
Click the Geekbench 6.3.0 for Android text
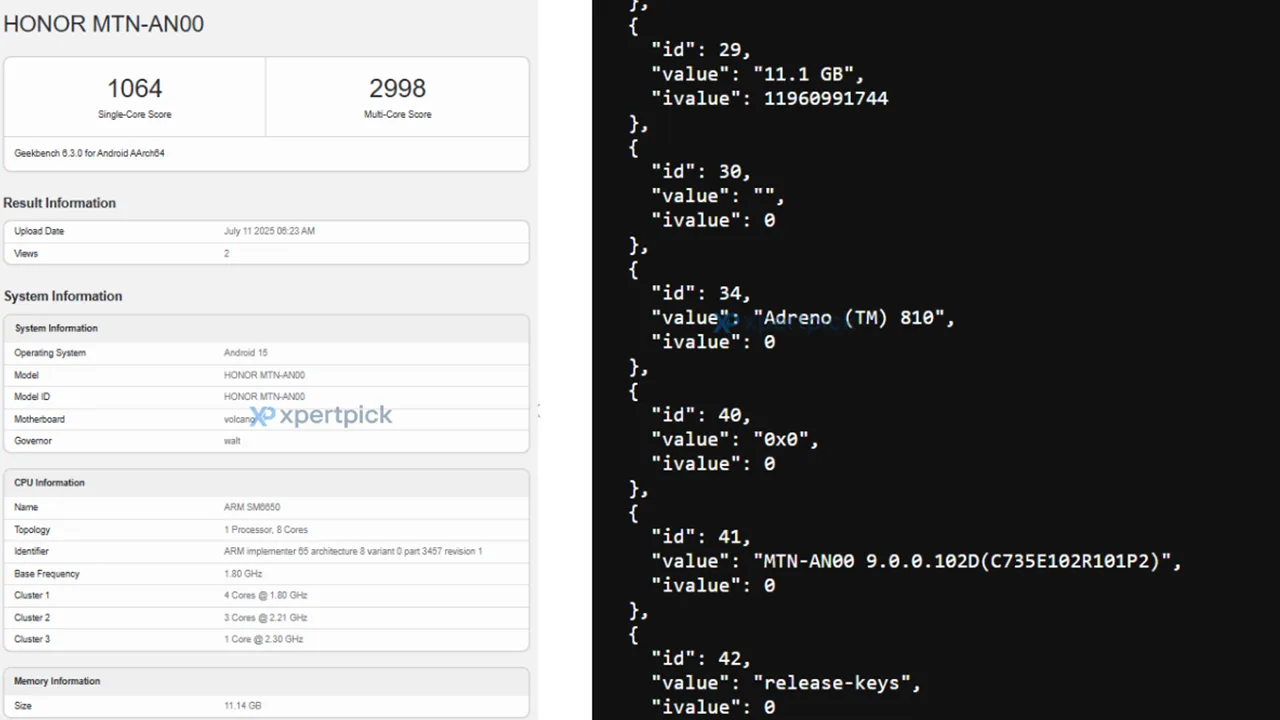89,154
